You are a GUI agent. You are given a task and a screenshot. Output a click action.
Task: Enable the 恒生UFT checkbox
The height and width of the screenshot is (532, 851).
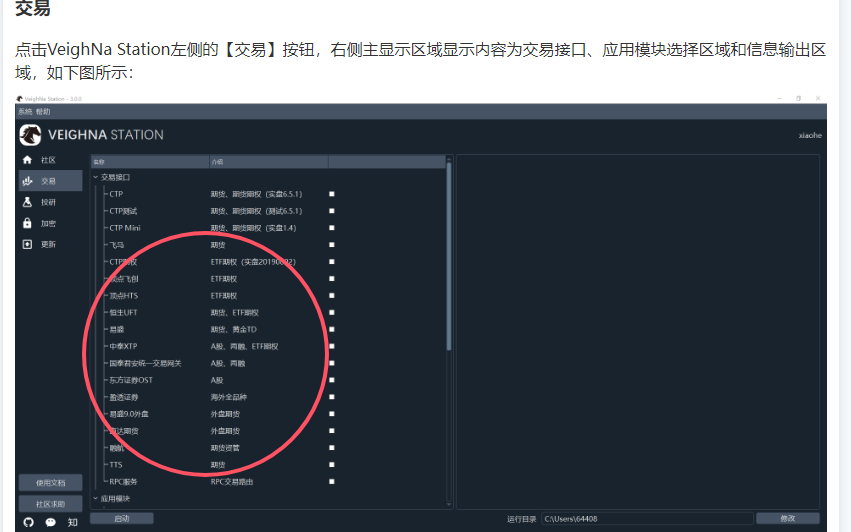[x=332, y=313]
